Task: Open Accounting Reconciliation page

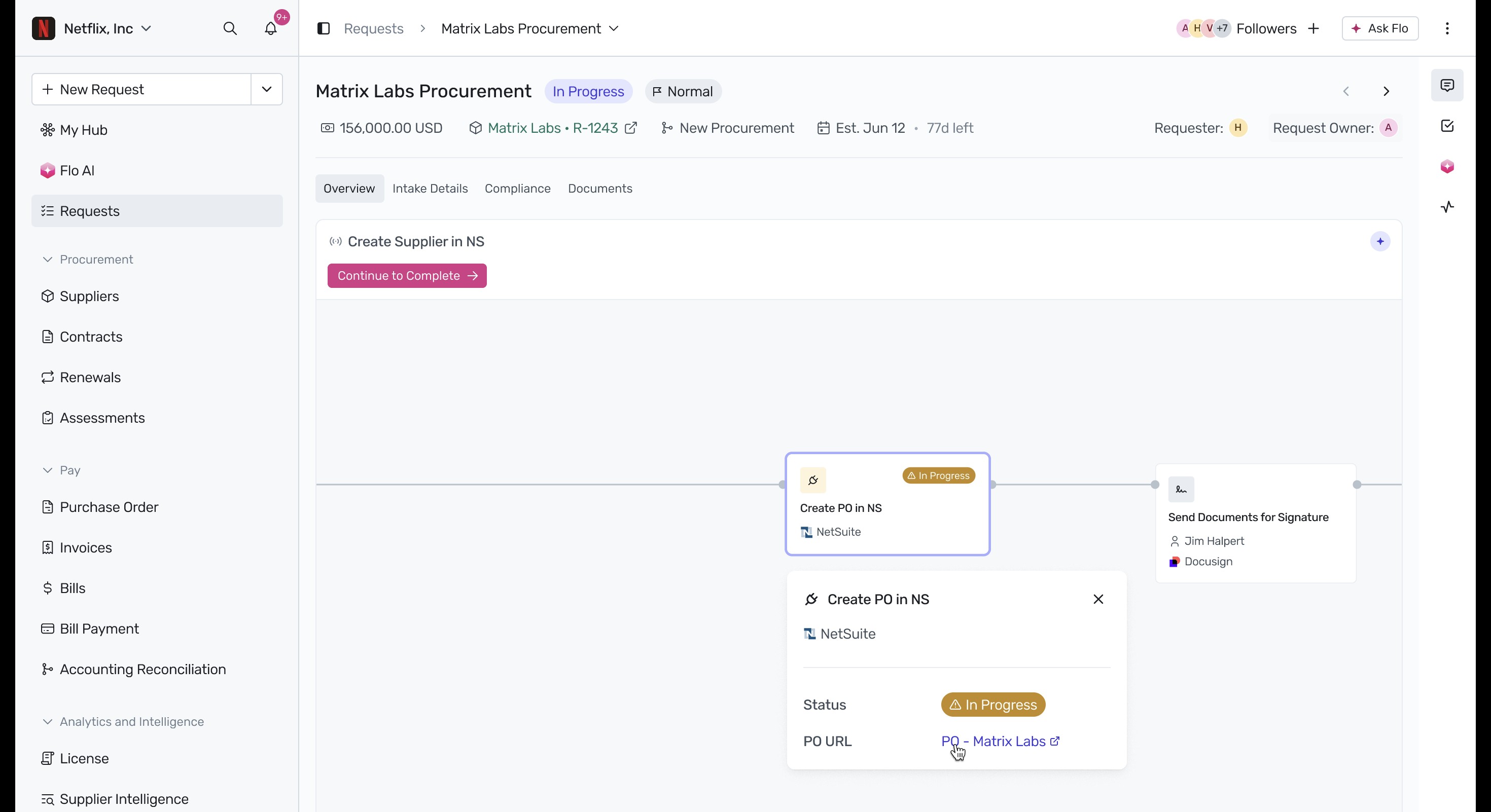Action: (157, 669)
